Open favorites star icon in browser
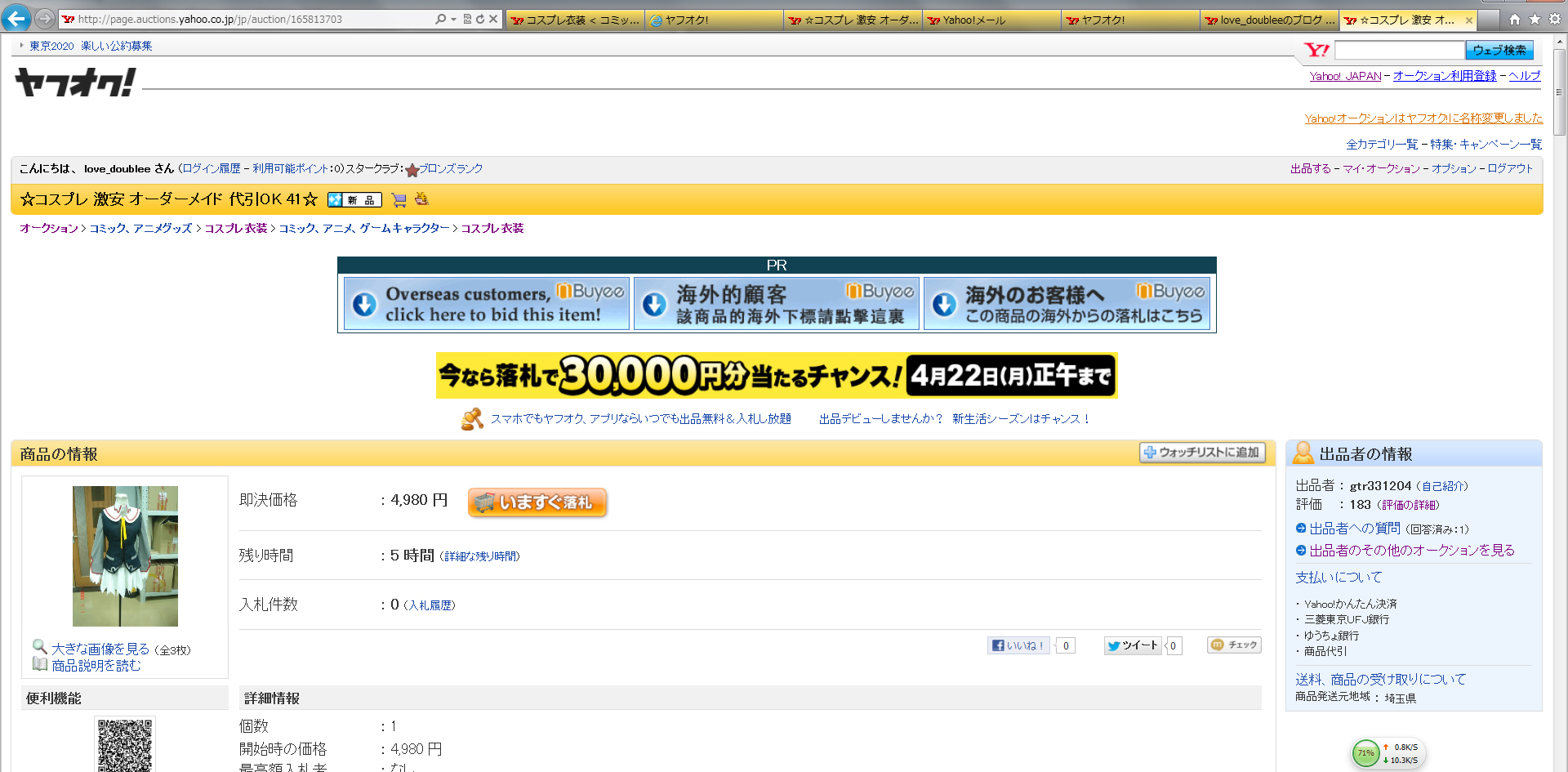The image size is (1568, 772). [1535, 19]
